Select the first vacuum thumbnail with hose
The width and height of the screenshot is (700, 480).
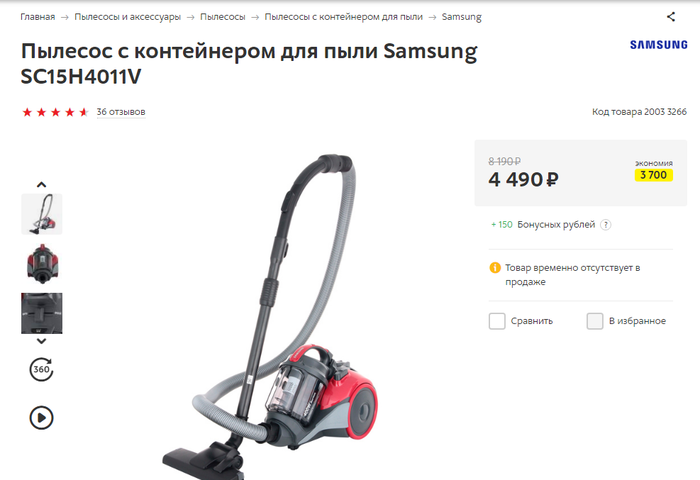(x=42, y=214)
